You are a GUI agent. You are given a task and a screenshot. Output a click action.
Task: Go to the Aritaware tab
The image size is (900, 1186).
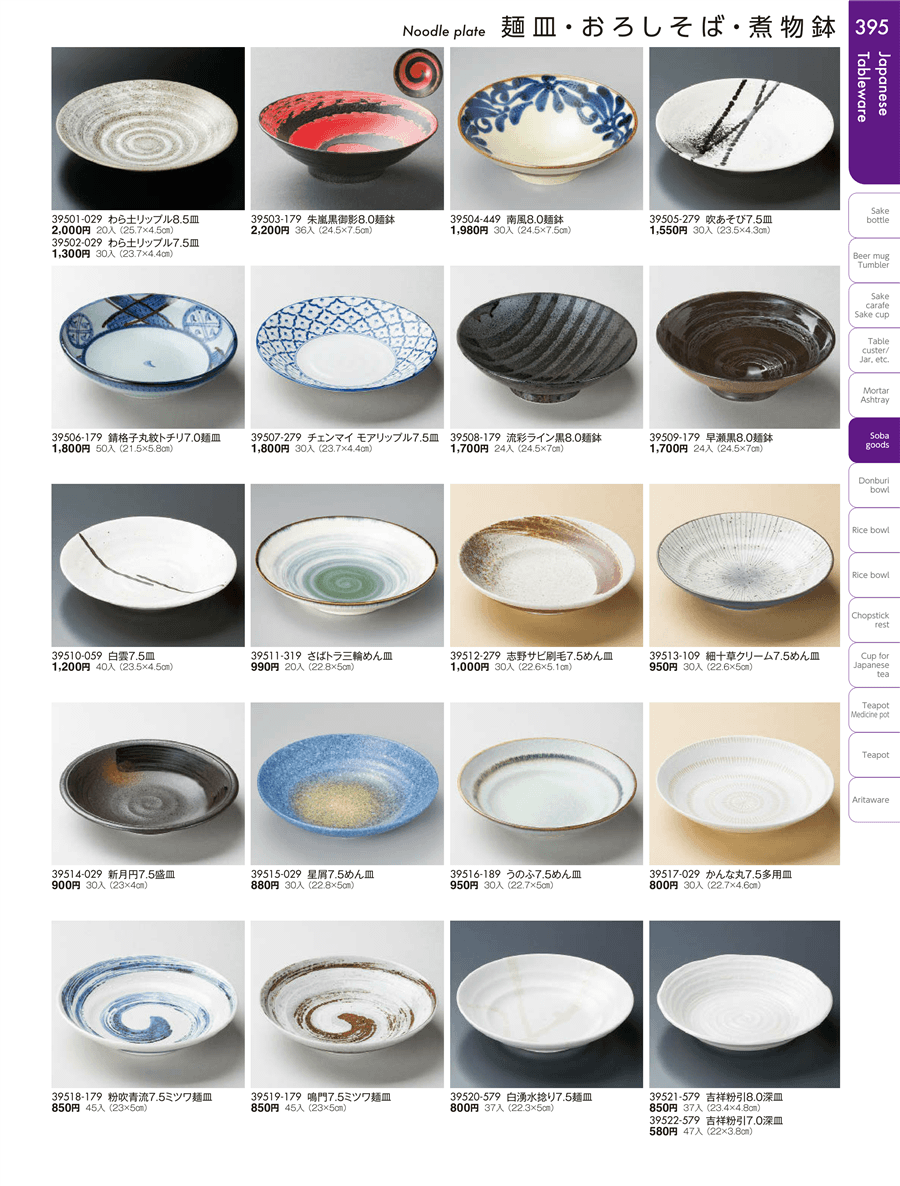tap(875, 799)
